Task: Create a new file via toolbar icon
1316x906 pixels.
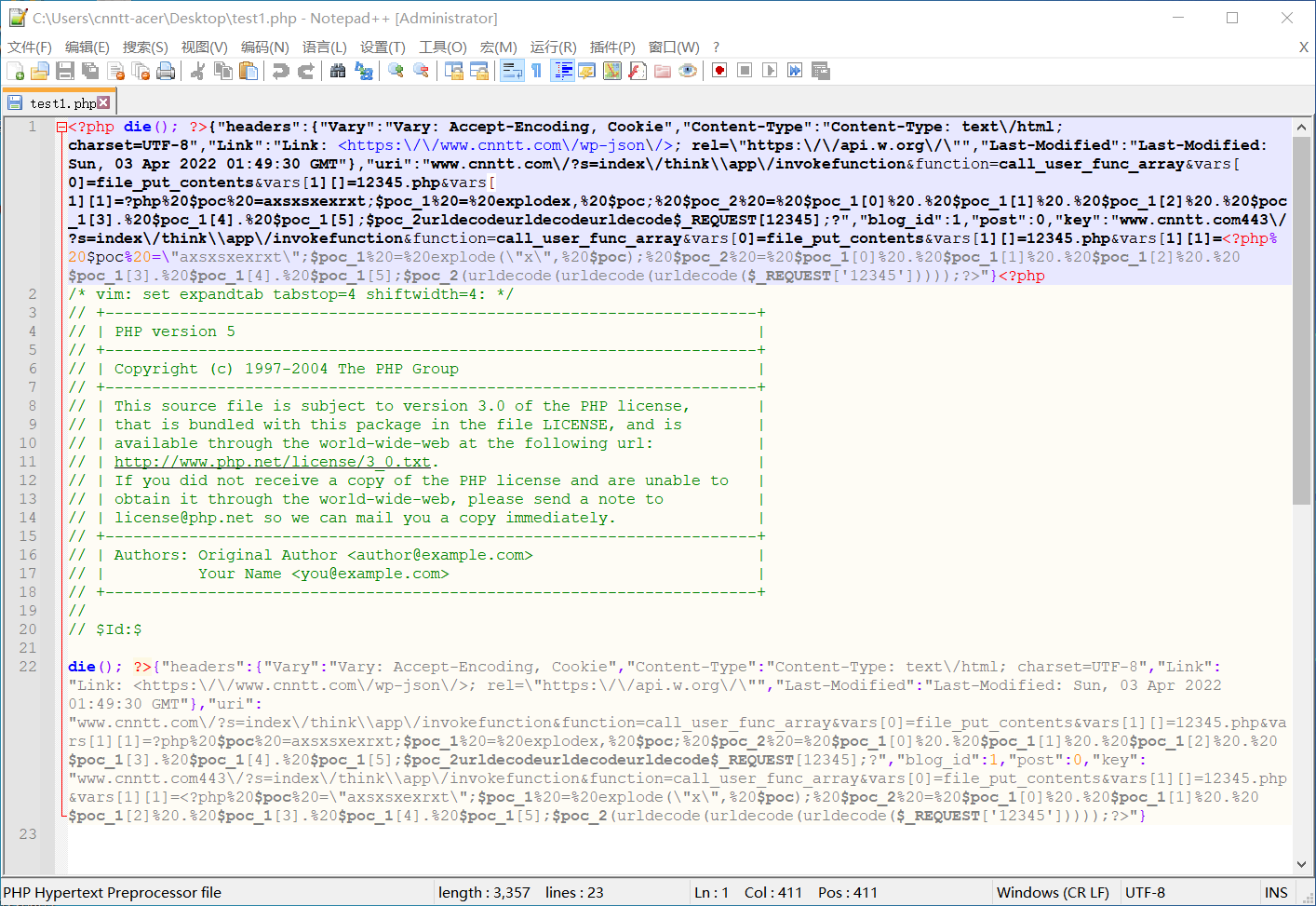Action: click(x=15, y=71)
